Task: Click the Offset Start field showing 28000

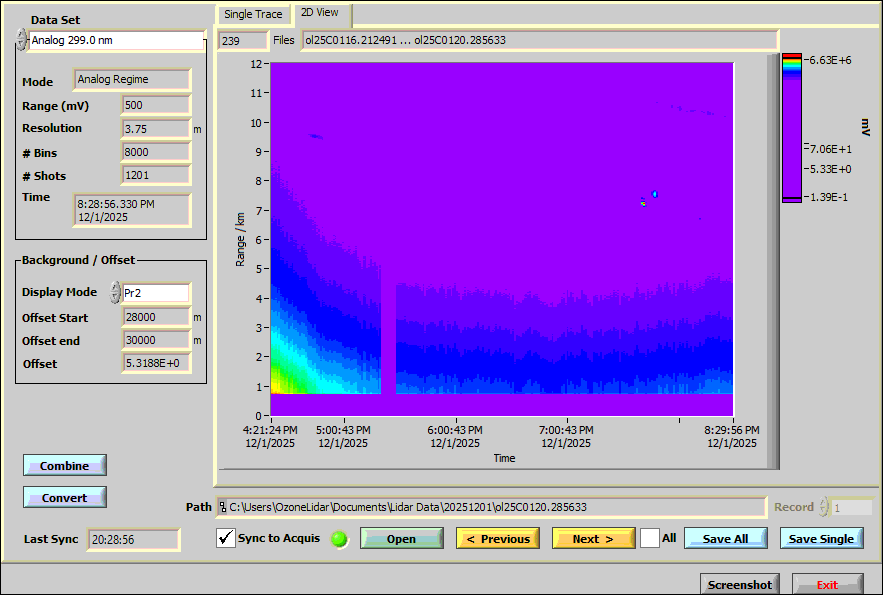Action: (x=155, y=318)
